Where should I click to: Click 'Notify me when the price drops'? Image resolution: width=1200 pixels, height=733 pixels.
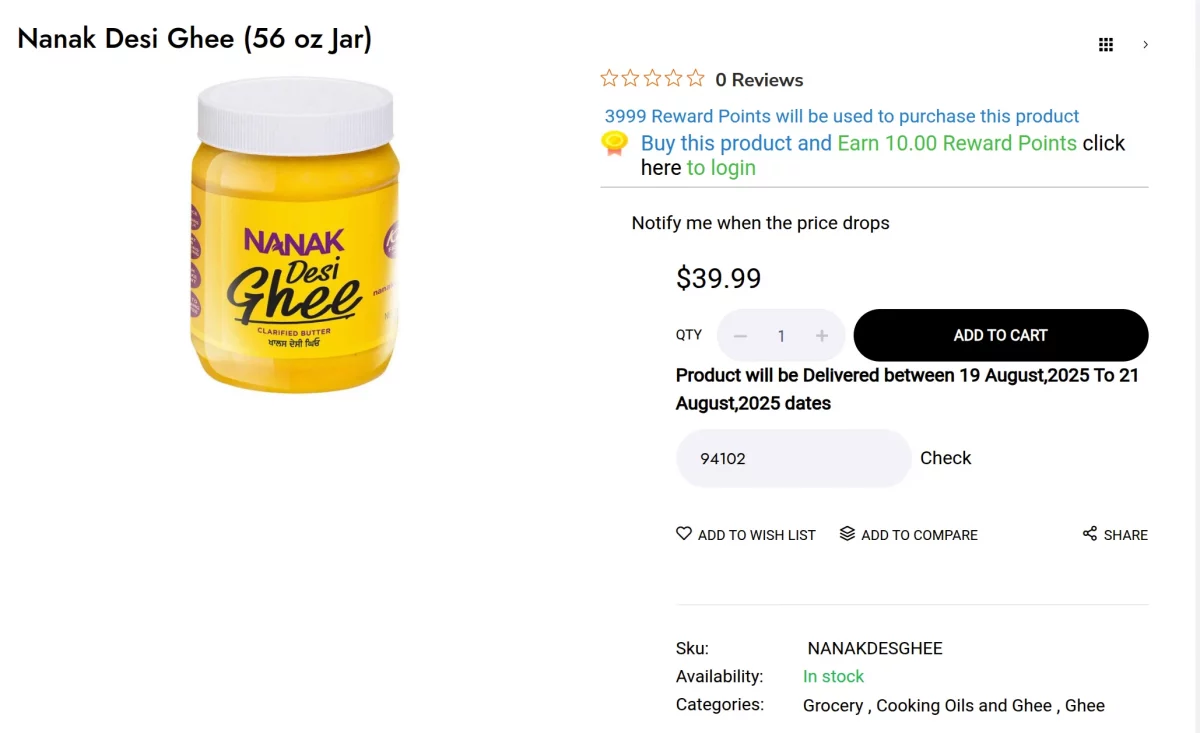pyautogui.click(x=760, y=223)
